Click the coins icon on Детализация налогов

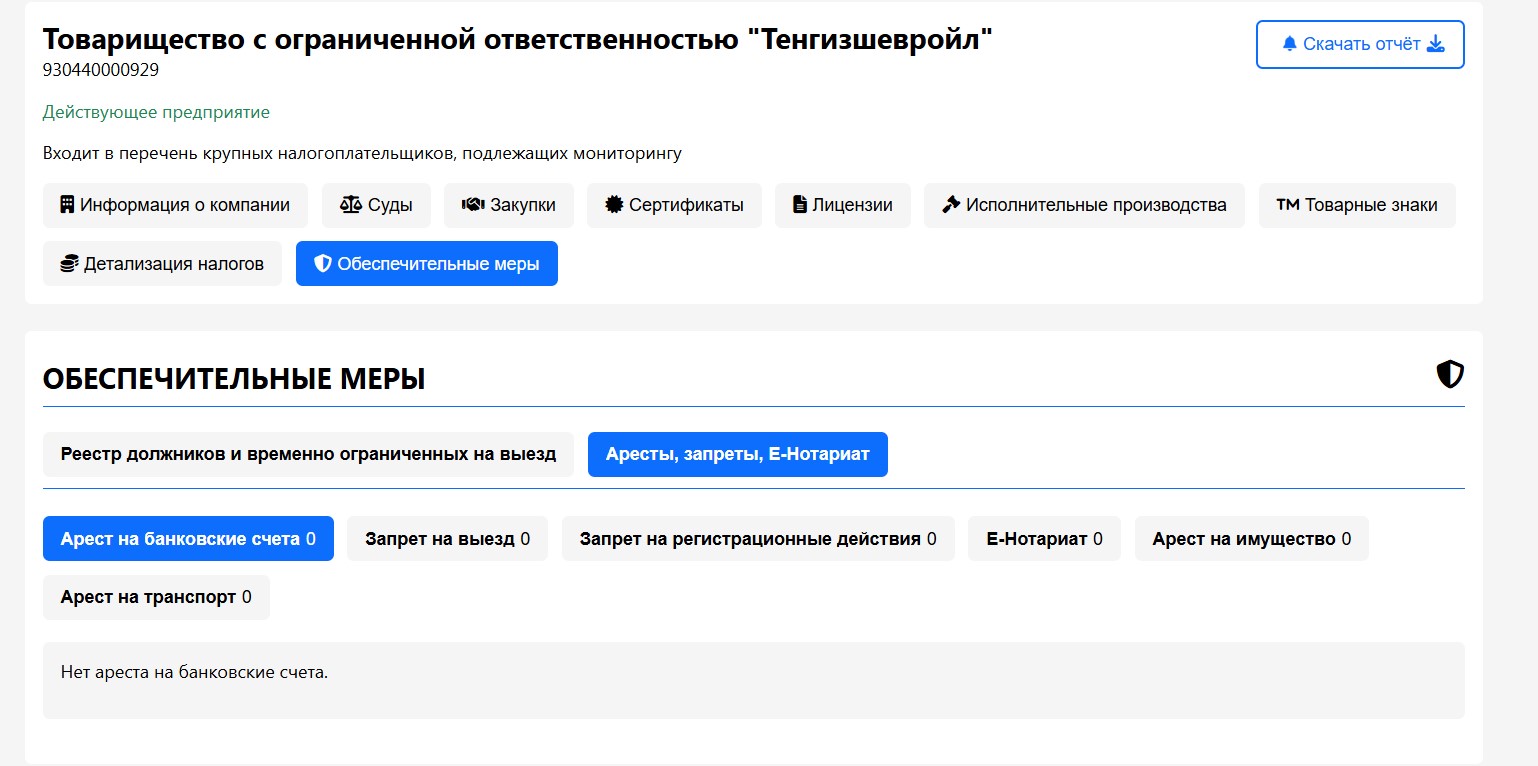(x=69, y=264)
